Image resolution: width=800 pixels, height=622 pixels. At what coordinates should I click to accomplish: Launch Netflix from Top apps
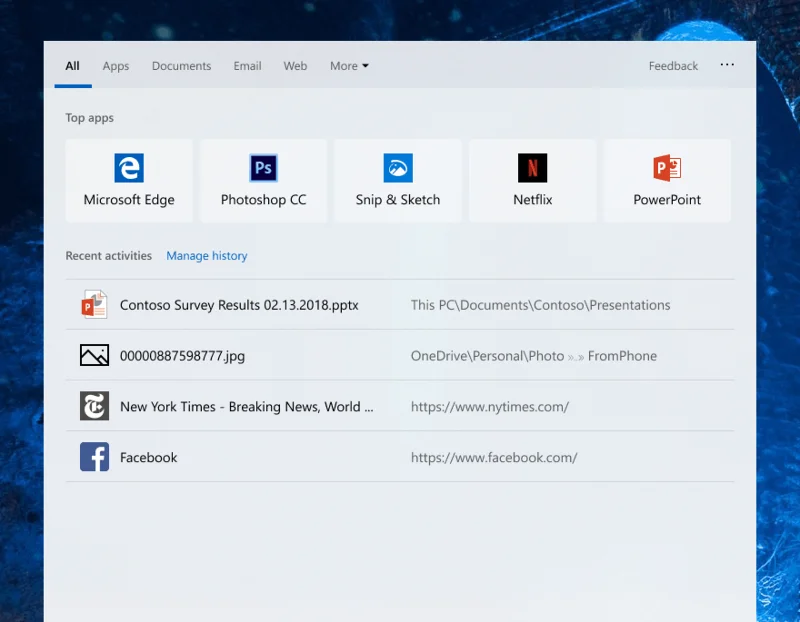tap(531, 180)
